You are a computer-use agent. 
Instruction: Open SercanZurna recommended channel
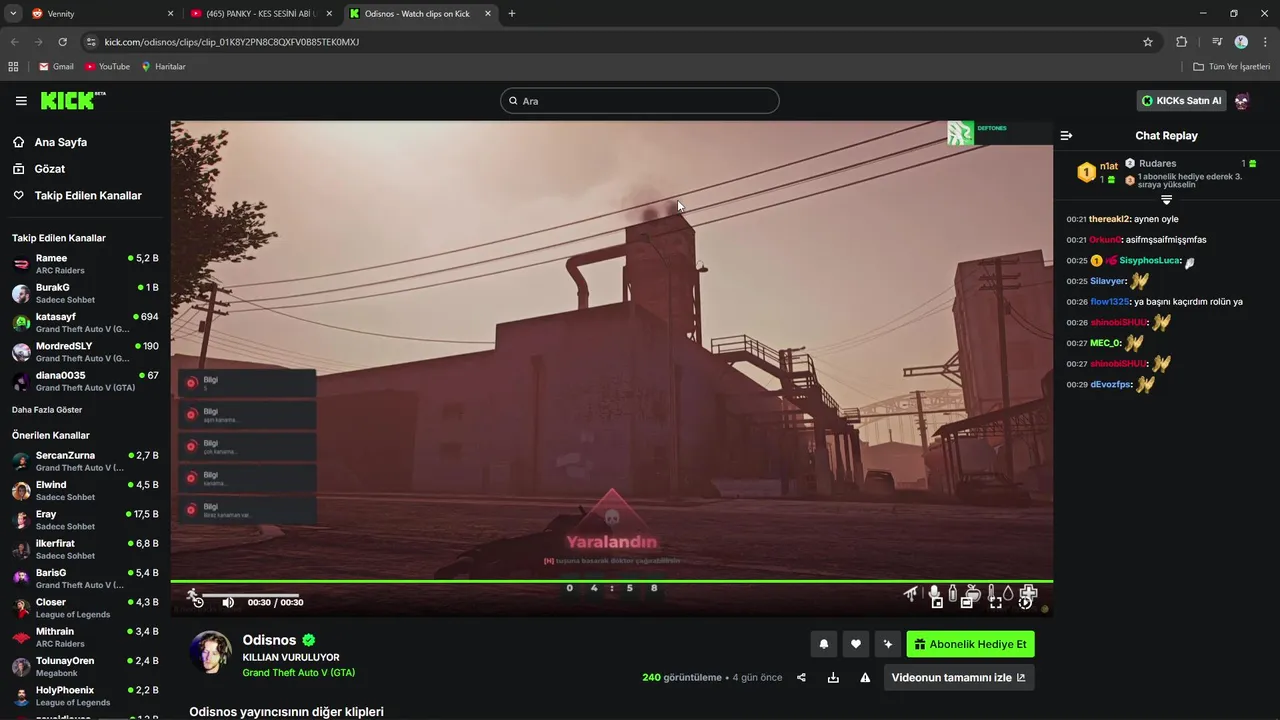(85, 461)
